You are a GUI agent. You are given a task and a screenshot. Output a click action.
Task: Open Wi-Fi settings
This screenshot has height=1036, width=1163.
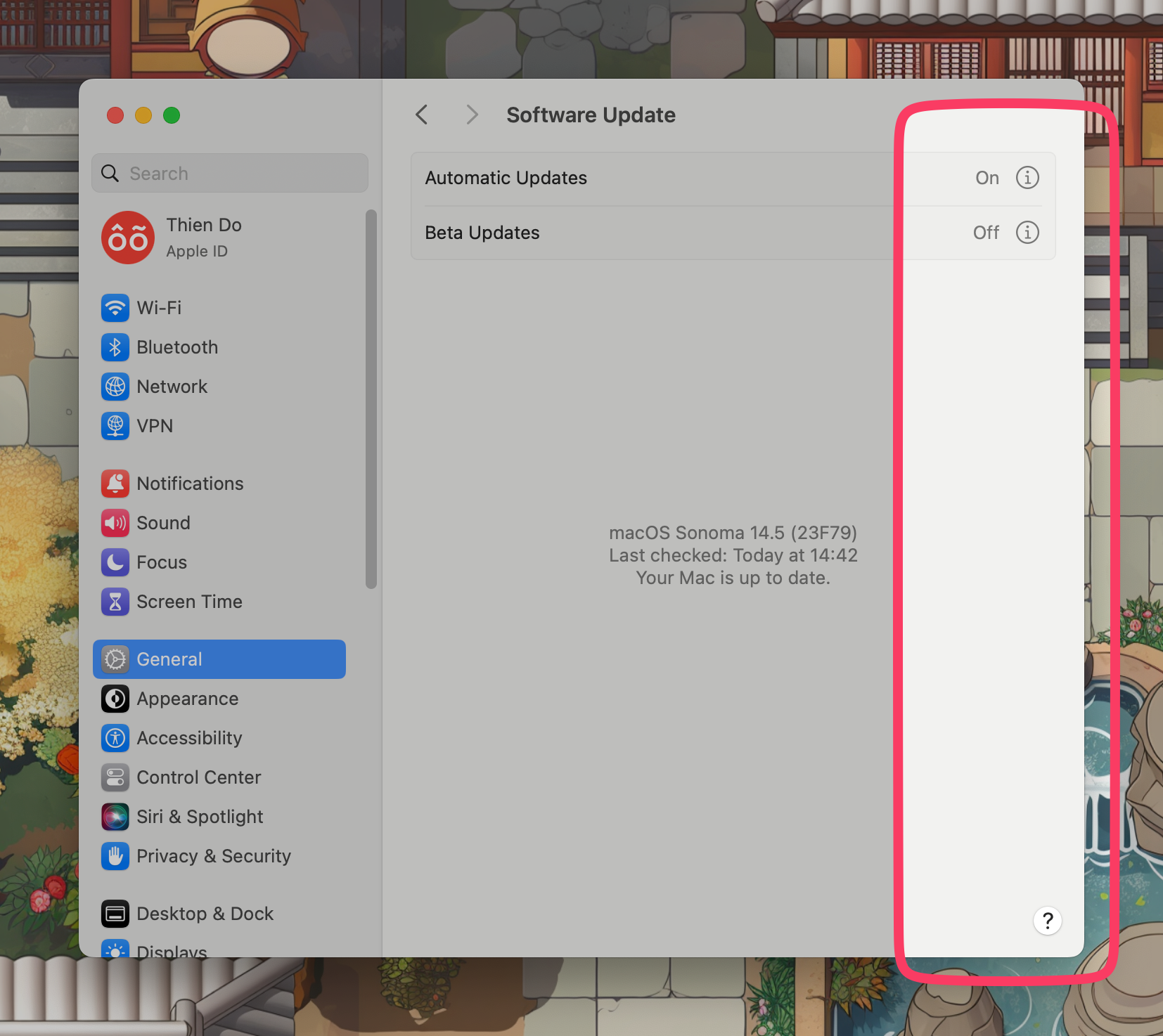(x=219, y=308)
